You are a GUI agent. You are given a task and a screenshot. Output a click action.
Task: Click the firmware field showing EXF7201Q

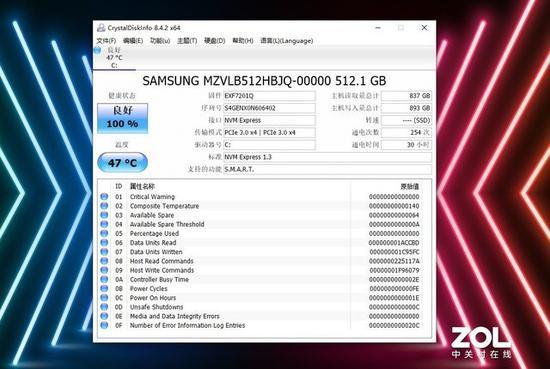click(x=269, y=96)
